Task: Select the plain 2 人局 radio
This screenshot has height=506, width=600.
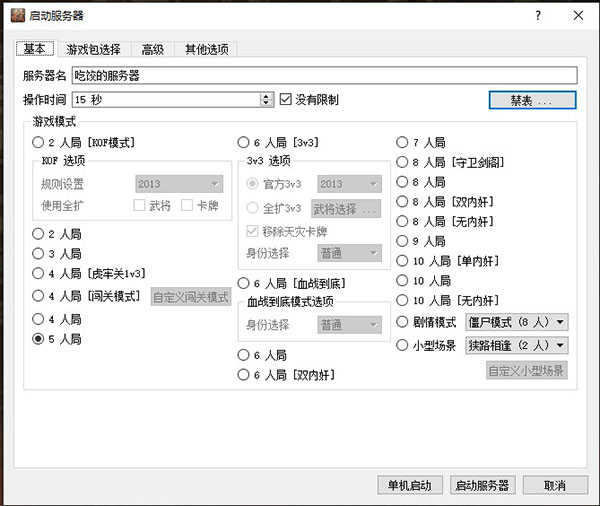Action: click(x=57, y=234)
